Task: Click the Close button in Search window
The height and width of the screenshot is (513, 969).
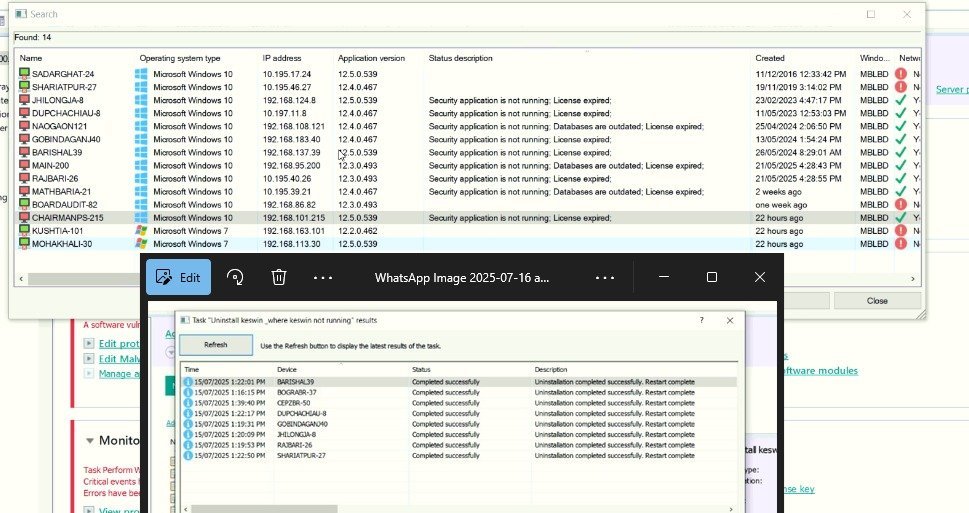Action: pyautogui.click(x=877, y=301)
